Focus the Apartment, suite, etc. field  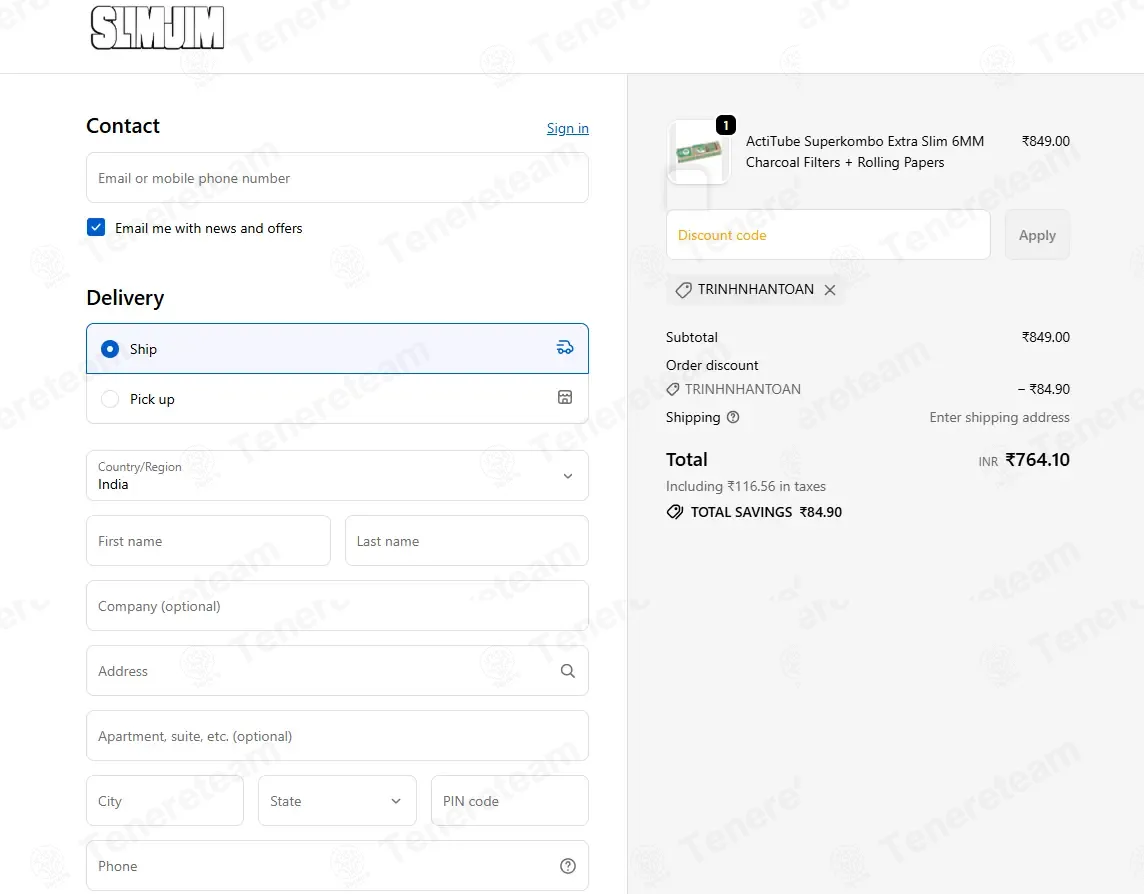click(x=337, y=736)
